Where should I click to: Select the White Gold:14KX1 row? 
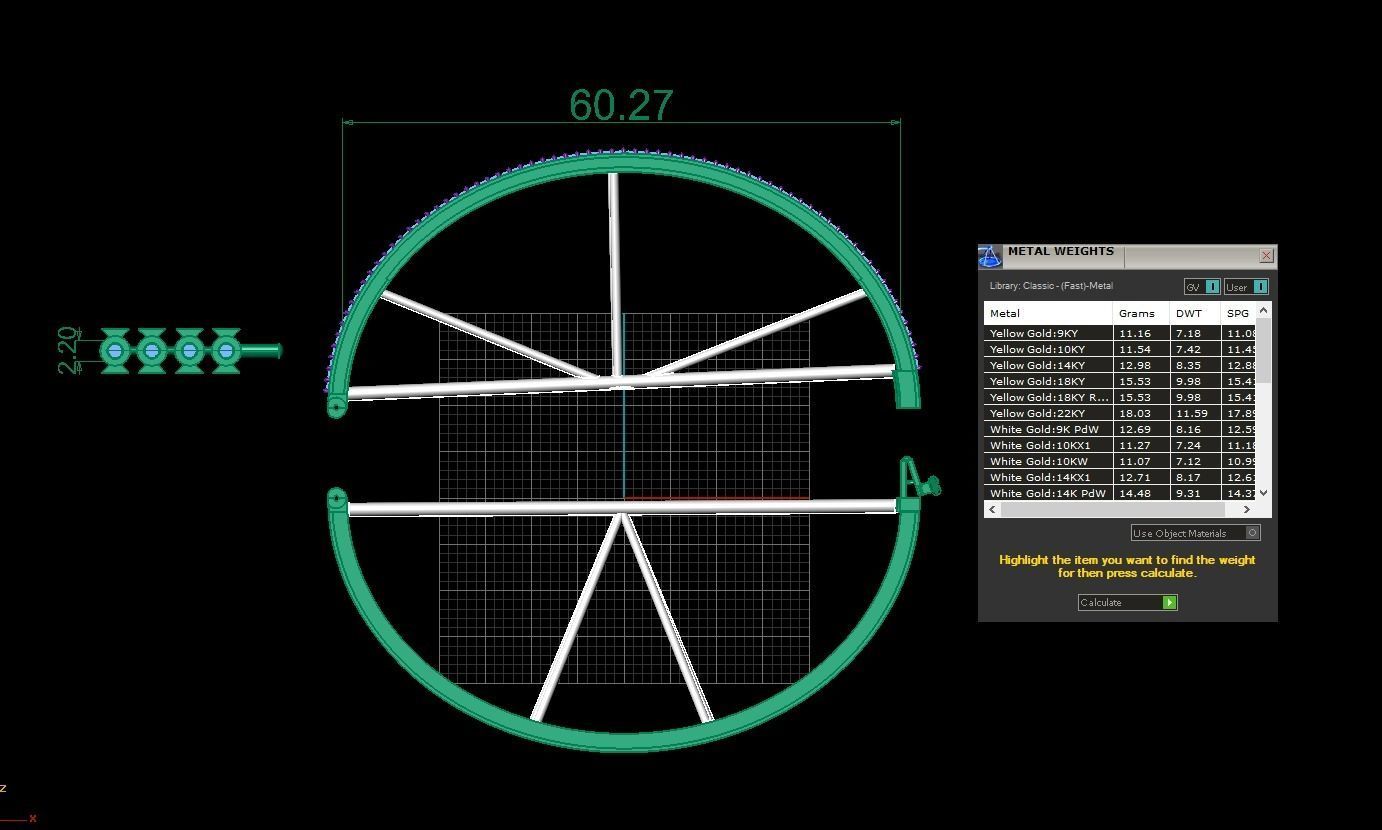point(1119,477)
